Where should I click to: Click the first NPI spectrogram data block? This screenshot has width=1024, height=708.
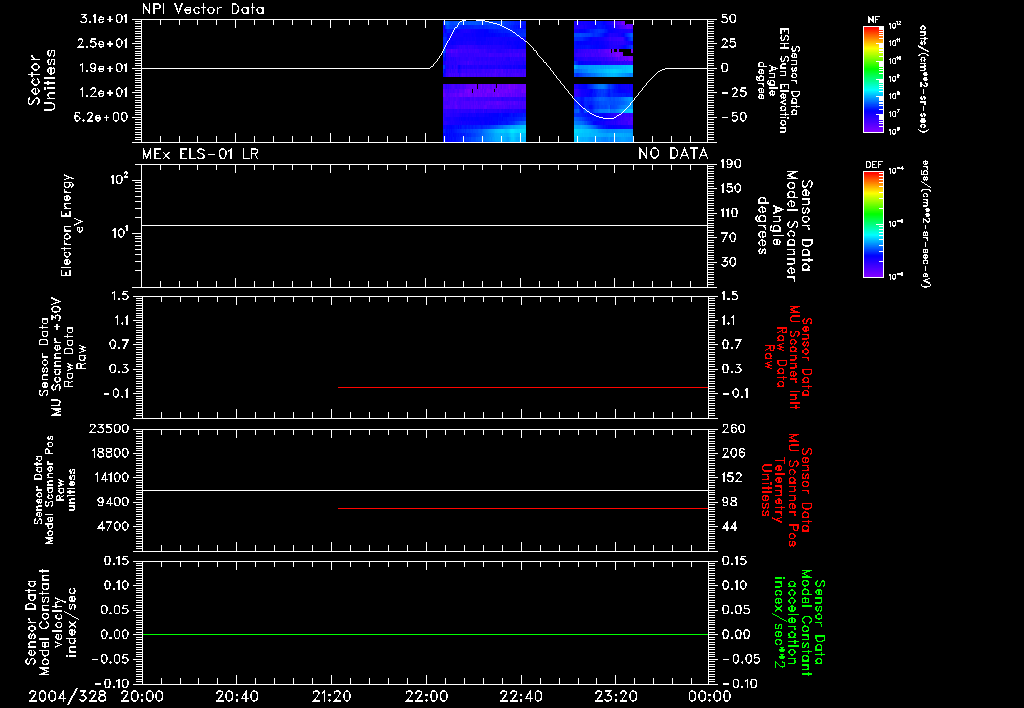click(x=484, y=80)
